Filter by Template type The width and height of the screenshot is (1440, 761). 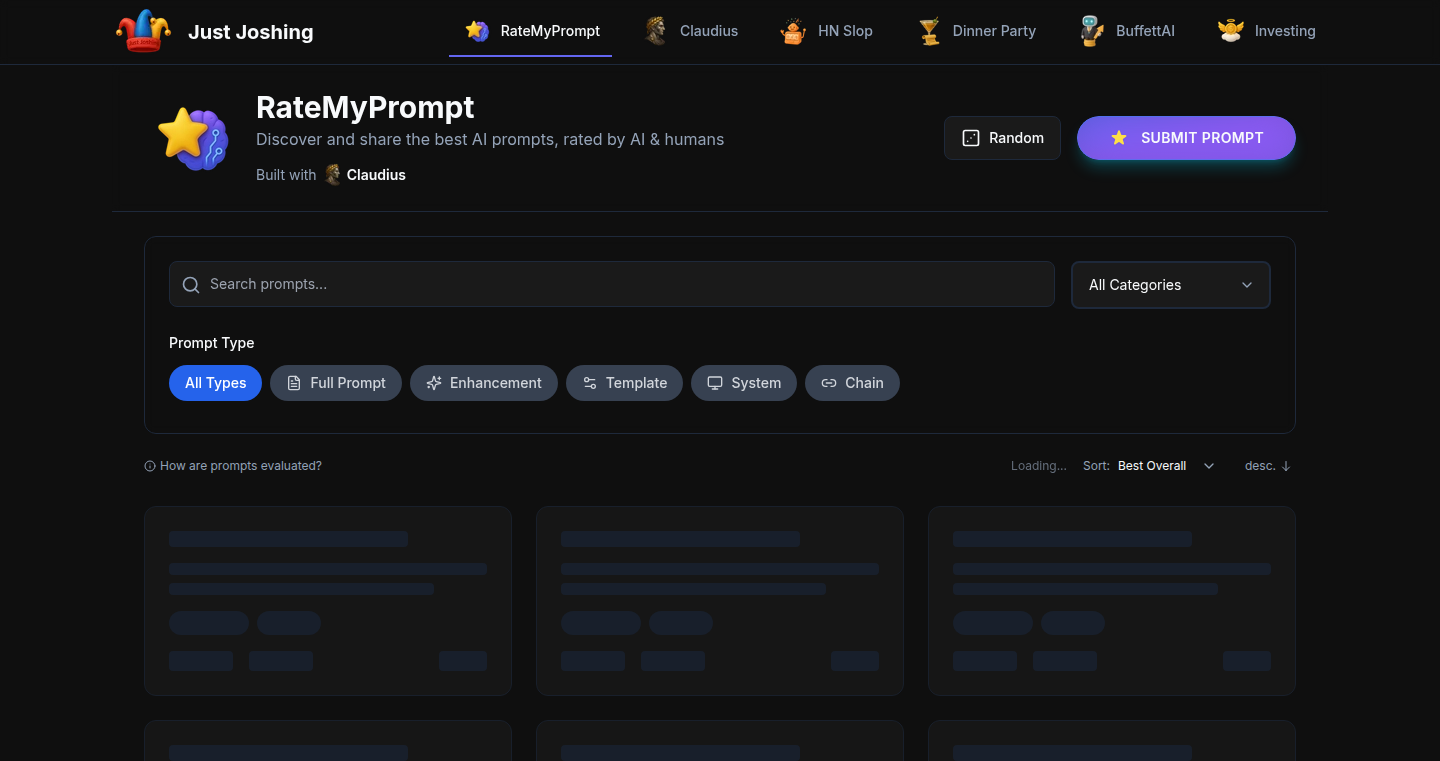[x=625, y=383]
